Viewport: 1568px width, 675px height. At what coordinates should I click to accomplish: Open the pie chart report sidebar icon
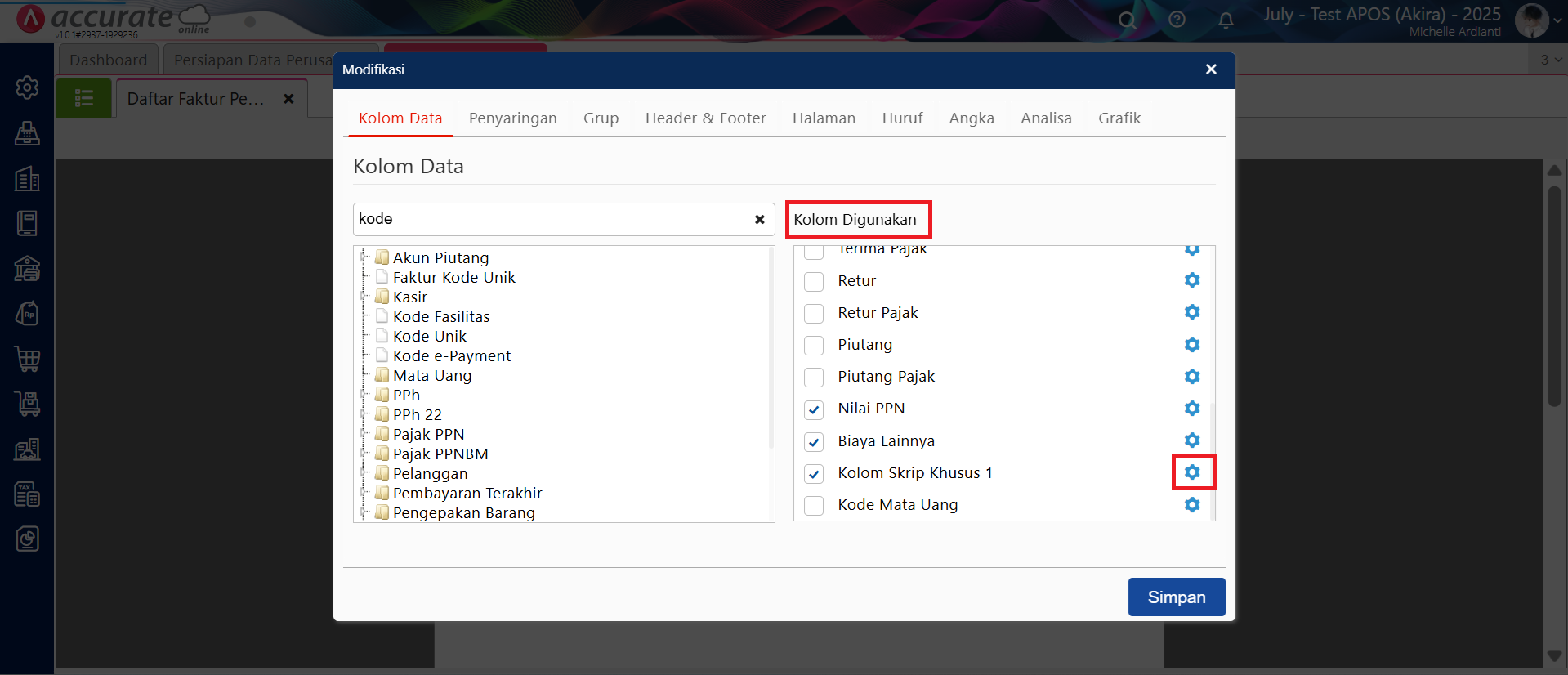point(27,539)
